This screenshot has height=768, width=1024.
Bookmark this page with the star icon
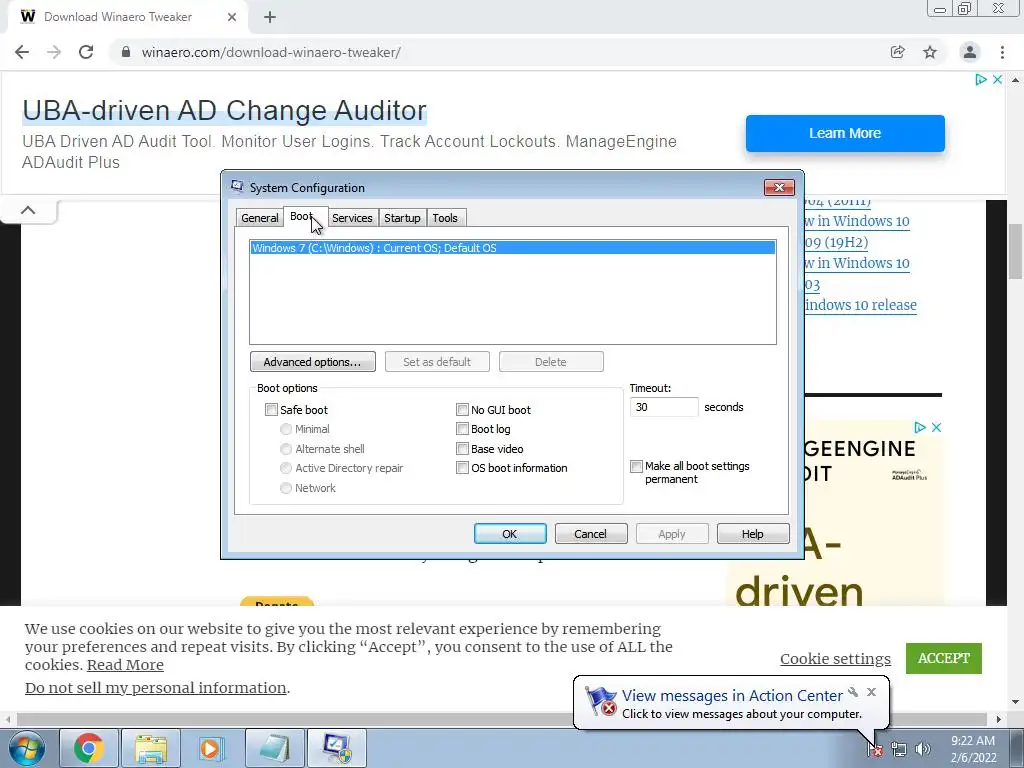(x=930, y=52)
